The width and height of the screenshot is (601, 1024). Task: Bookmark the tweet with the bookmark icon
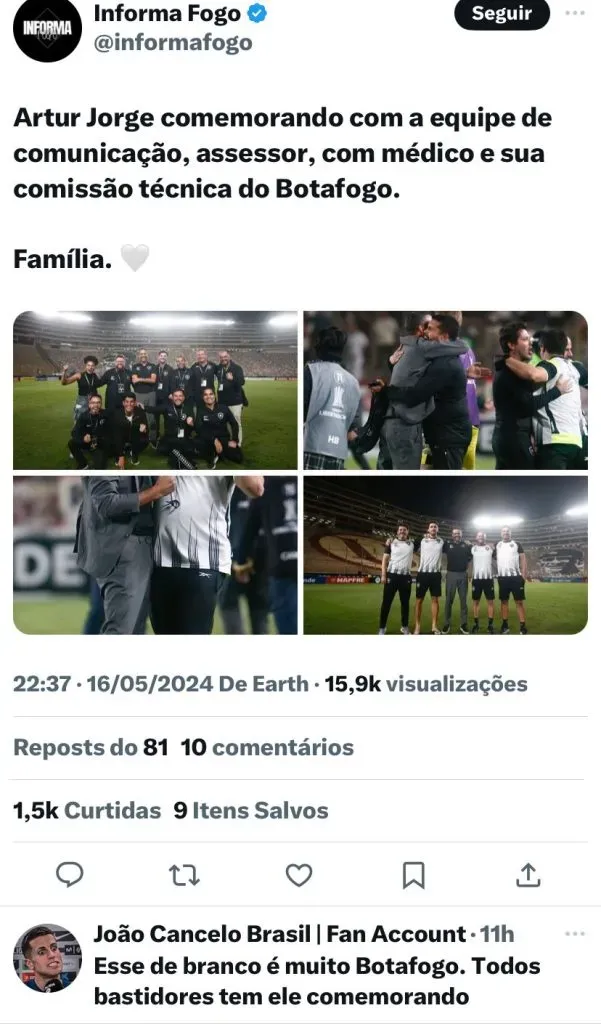click(x=413, y=875)
